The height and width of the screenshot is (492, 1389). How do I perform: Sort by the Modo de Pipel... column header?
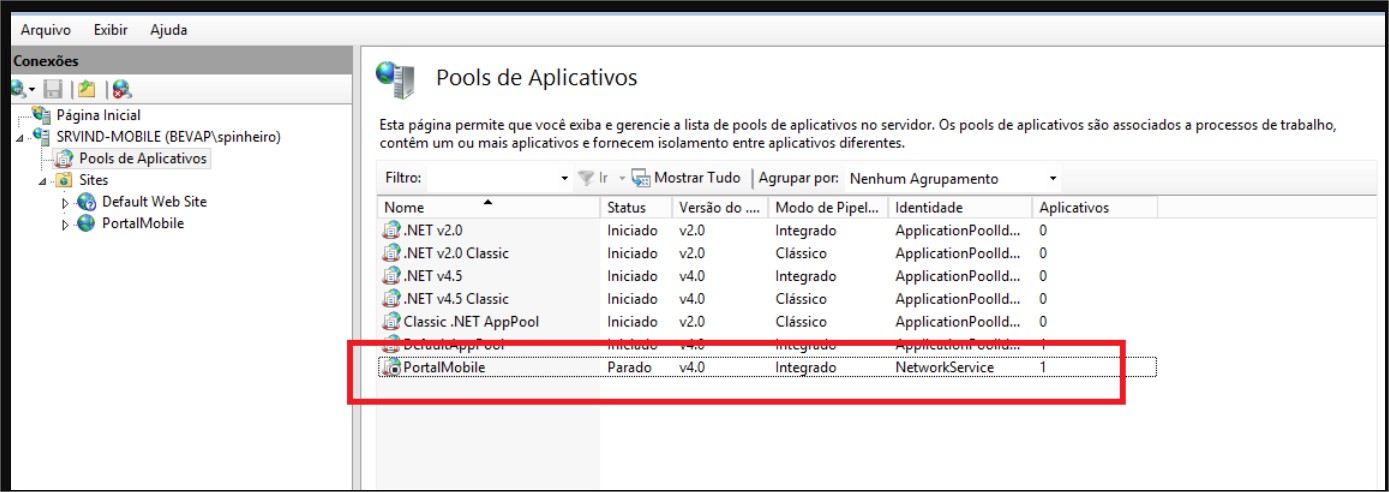(x=829, y=207)
